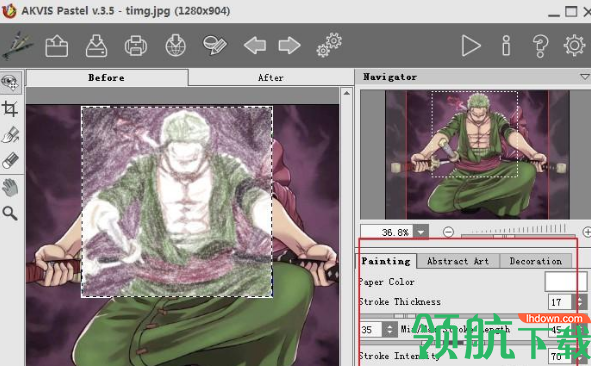Undo with the left arrow
The height and width of the screenshot is (366, 591).
(255, 46)
